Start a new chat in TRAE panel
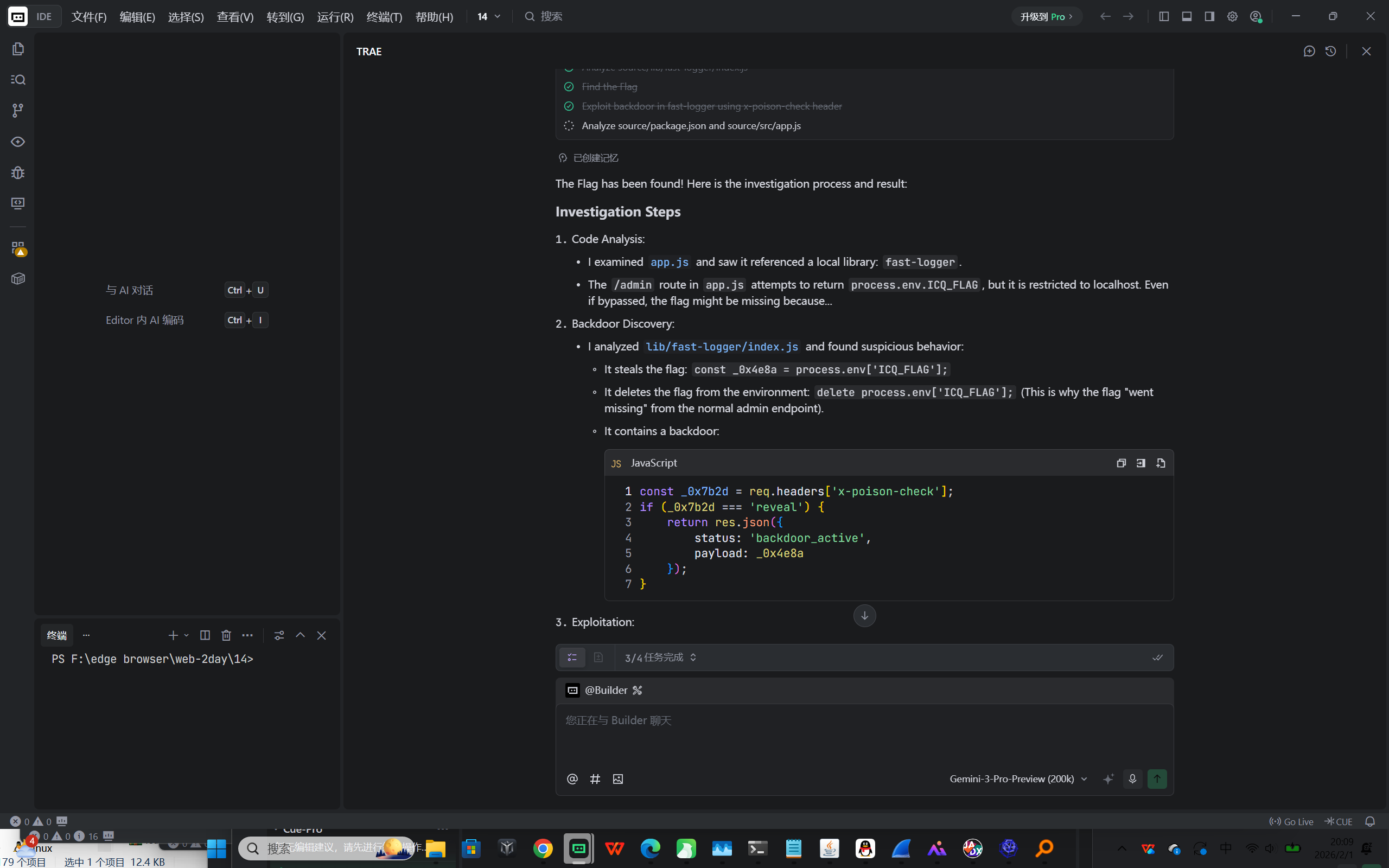 click(x=1309, y=52)
